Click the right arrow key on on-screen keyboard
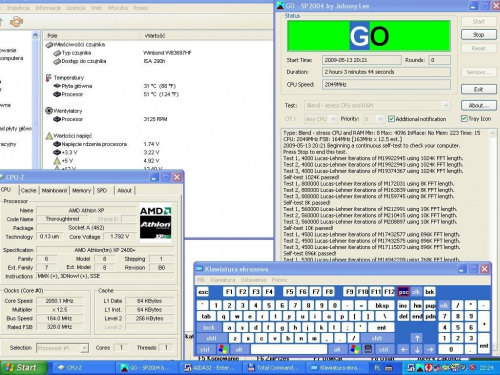The width and height of the screenshot is (500, 375). (x=430, y=349)
